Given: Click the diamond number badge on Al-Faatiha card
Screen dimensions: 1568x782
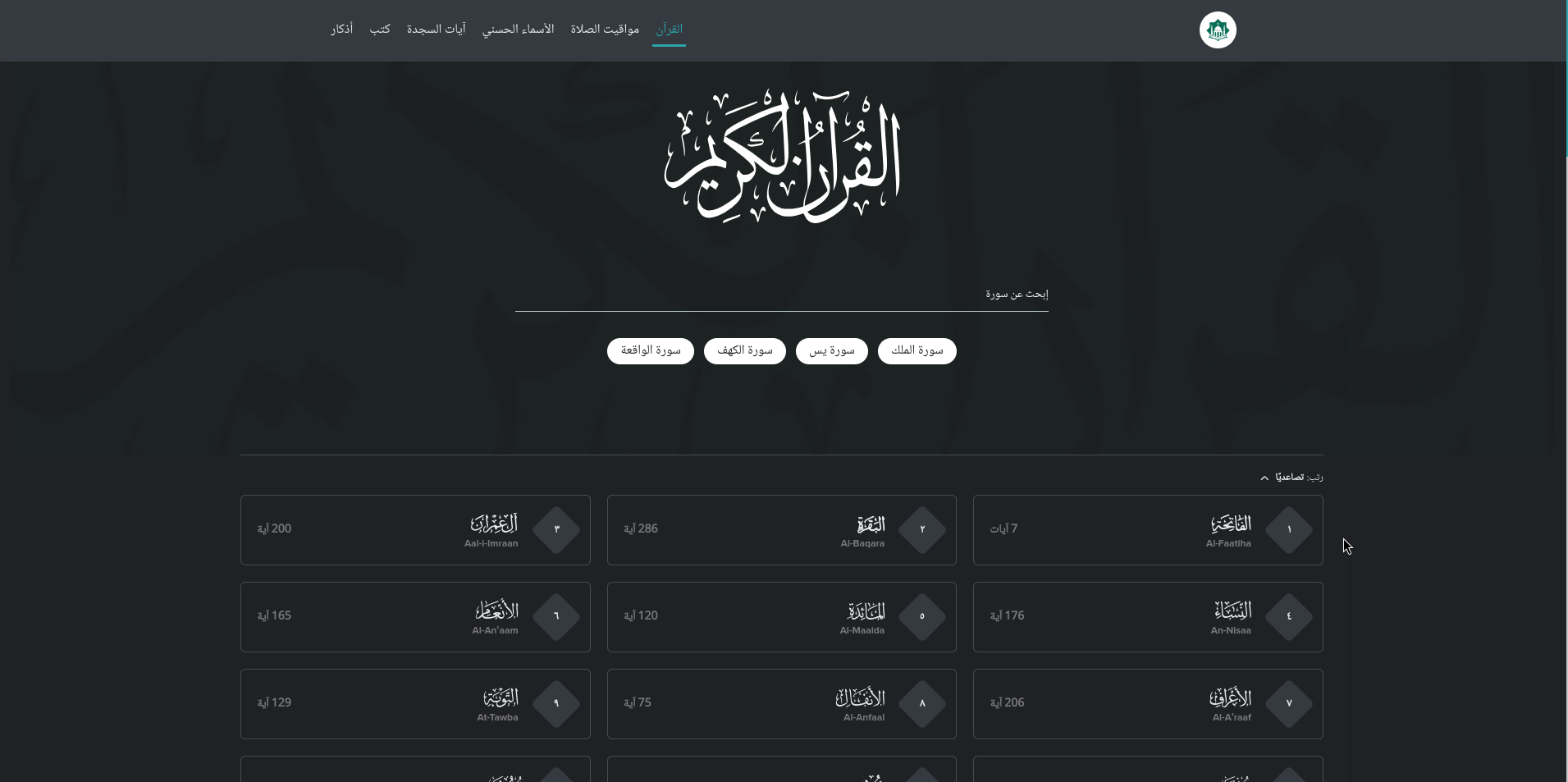Looking at the screenshot, I should [x=1288, y=530].
